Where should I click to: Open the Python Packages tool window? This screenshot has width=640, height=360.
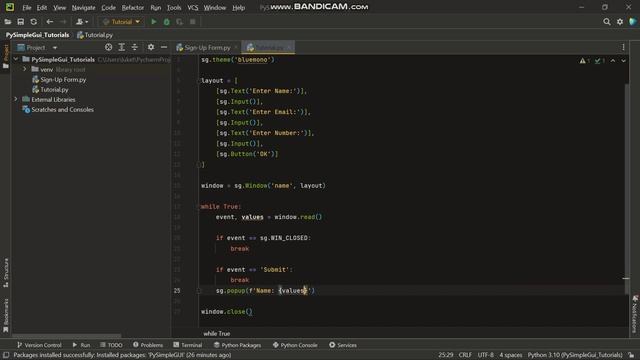[237, 345]
